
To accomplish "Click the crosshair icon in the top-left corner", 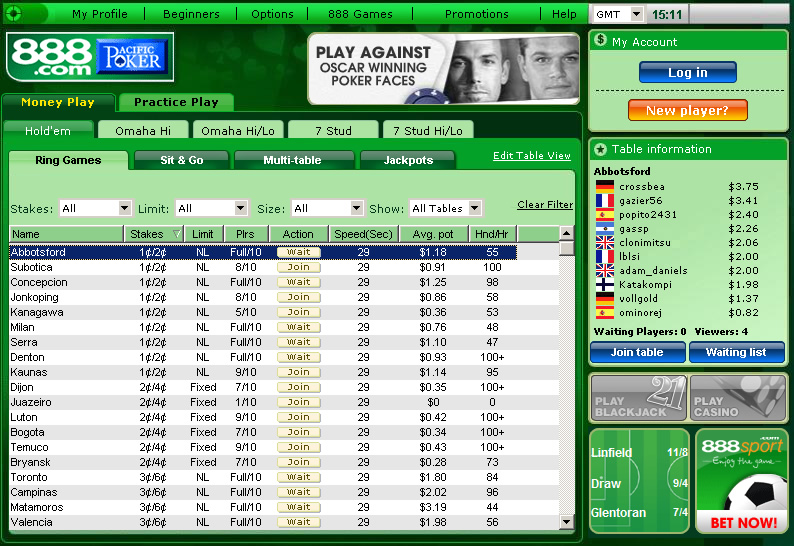I will pos(14,14).
